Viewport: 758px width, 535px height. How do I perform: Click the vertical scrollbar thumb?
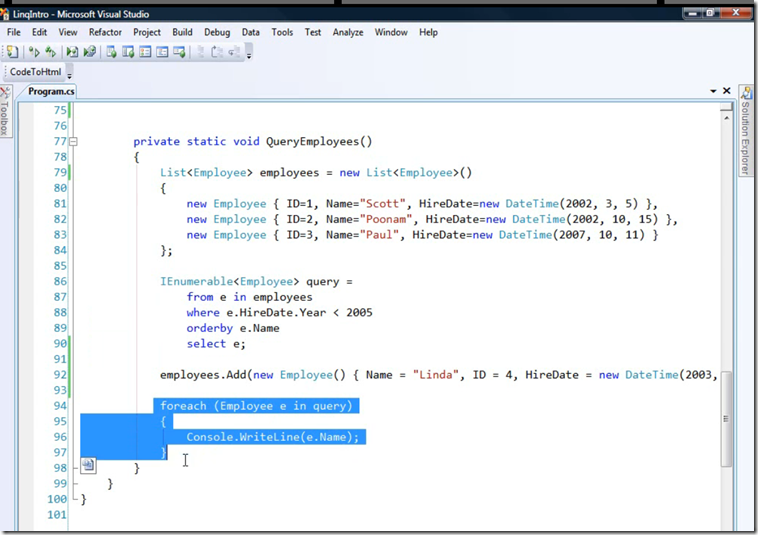point(726,419)
